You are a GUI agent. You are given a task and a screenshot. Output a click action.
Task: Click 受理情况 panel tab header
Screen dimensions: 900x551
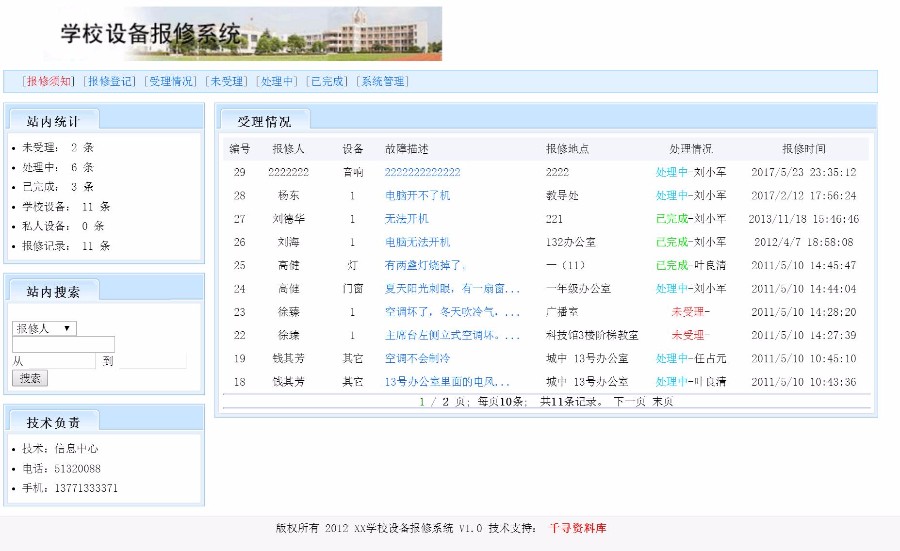(265, 121)
